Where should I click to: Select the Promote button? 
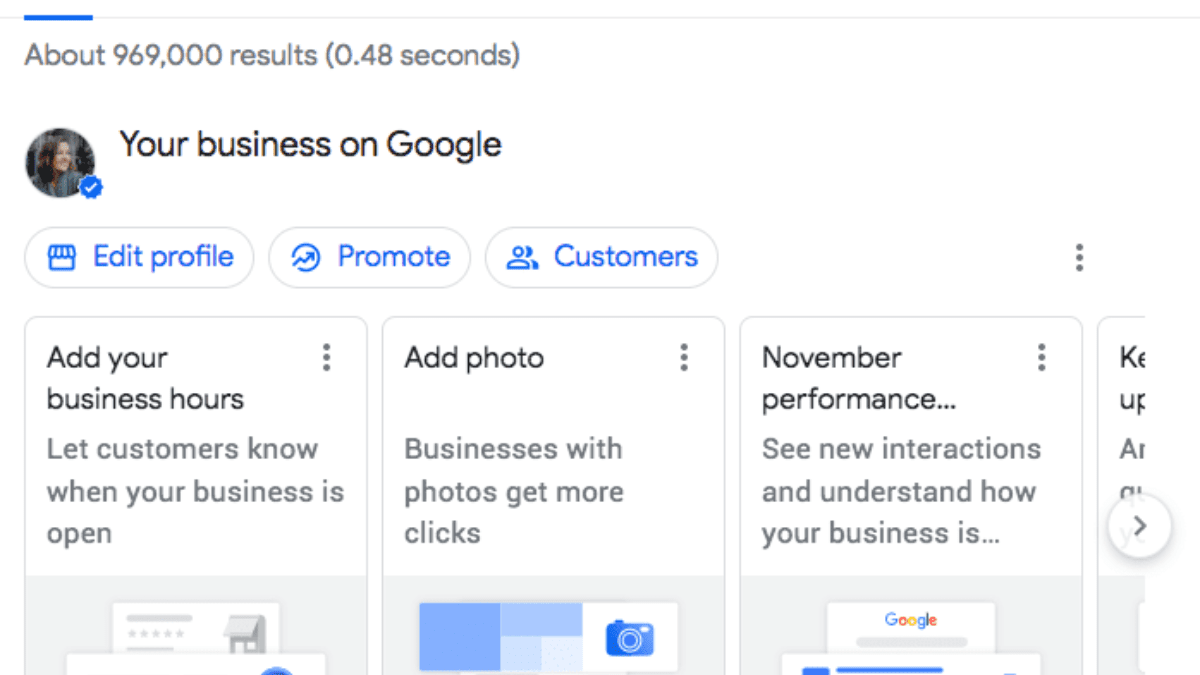369,258
